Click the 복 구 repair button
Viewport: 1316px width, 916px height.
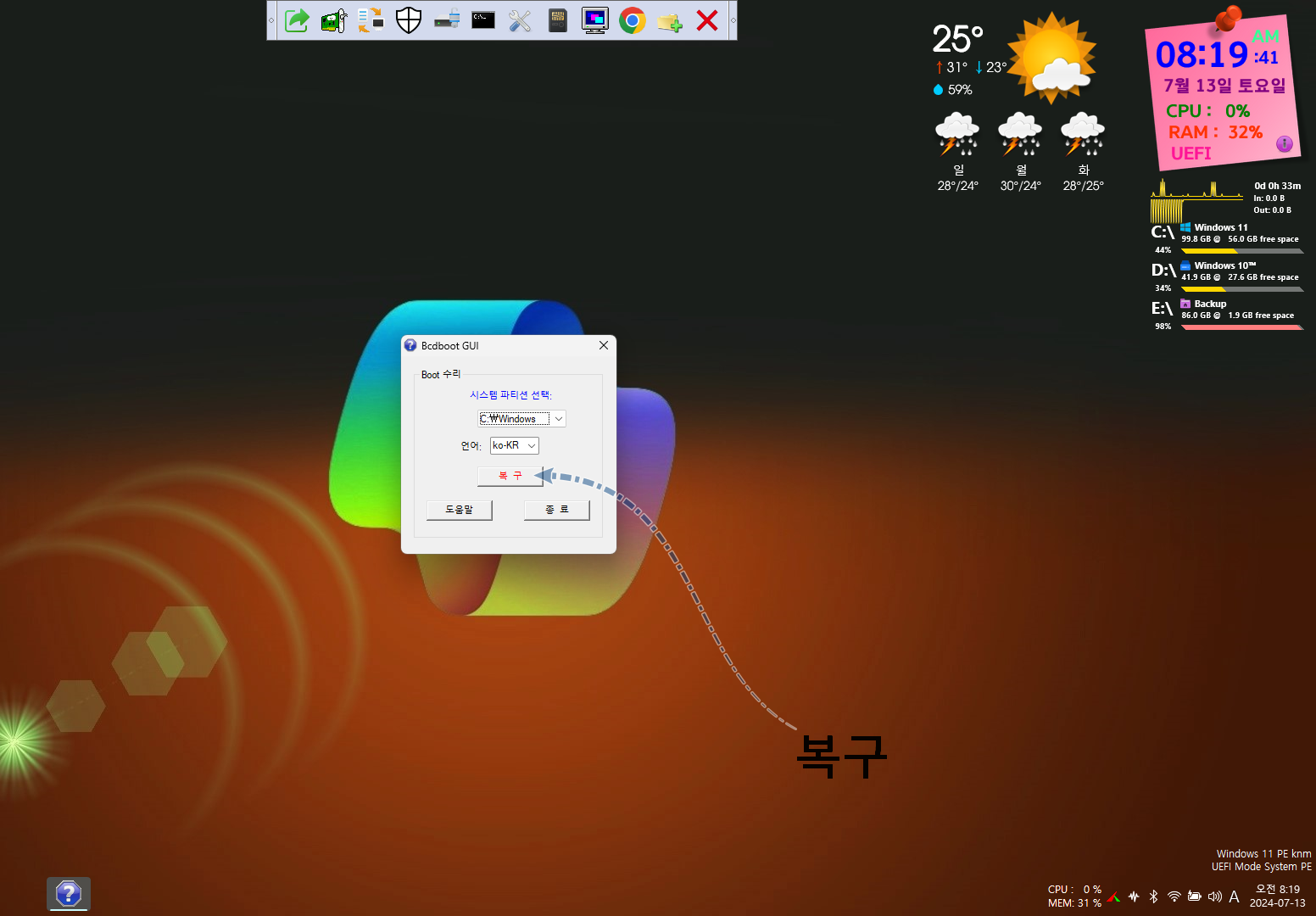(x=510, y=476)
